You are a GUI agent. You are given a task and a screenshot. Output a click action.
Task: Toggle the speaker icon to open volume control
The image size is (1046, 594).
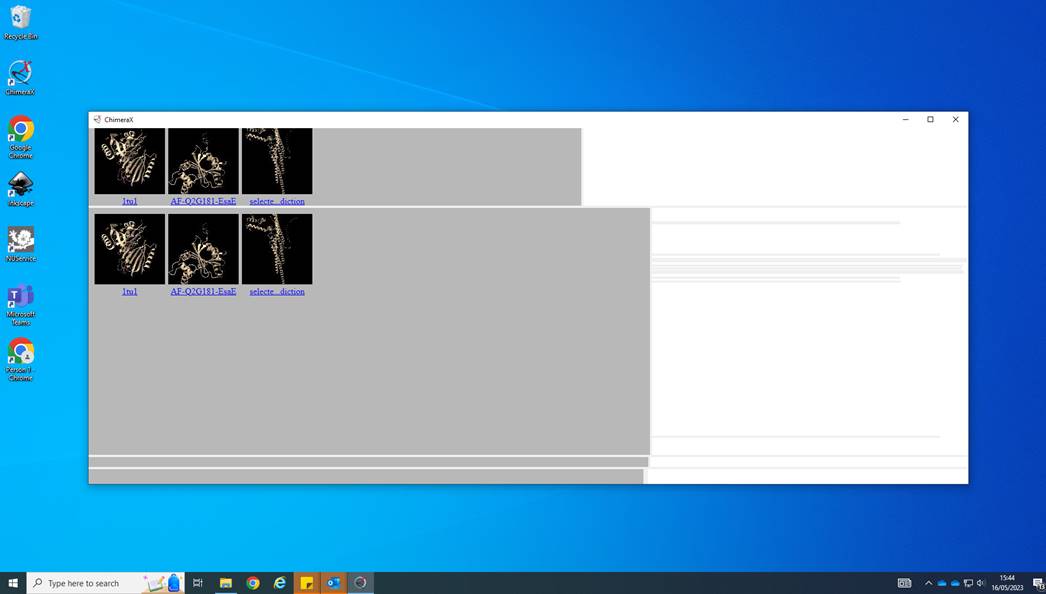click(979, 582)
